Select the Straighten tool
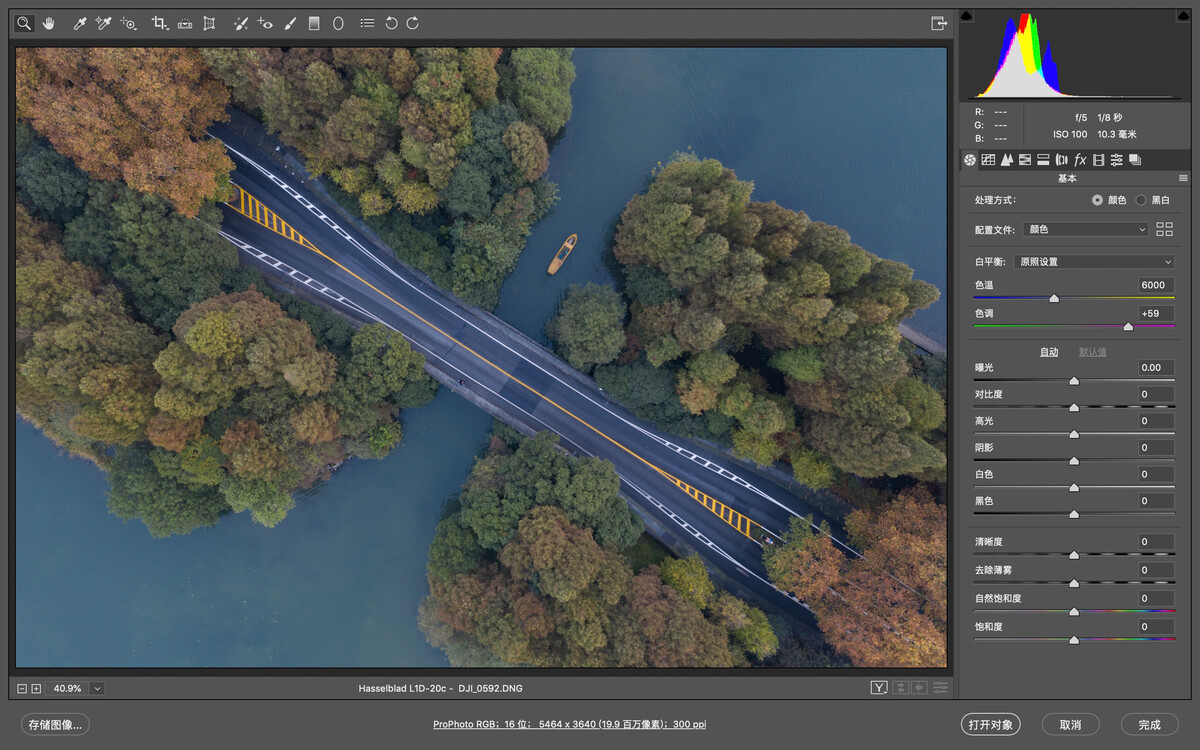The width and height of the screenshot is (1200, 750). click(185, 22)
